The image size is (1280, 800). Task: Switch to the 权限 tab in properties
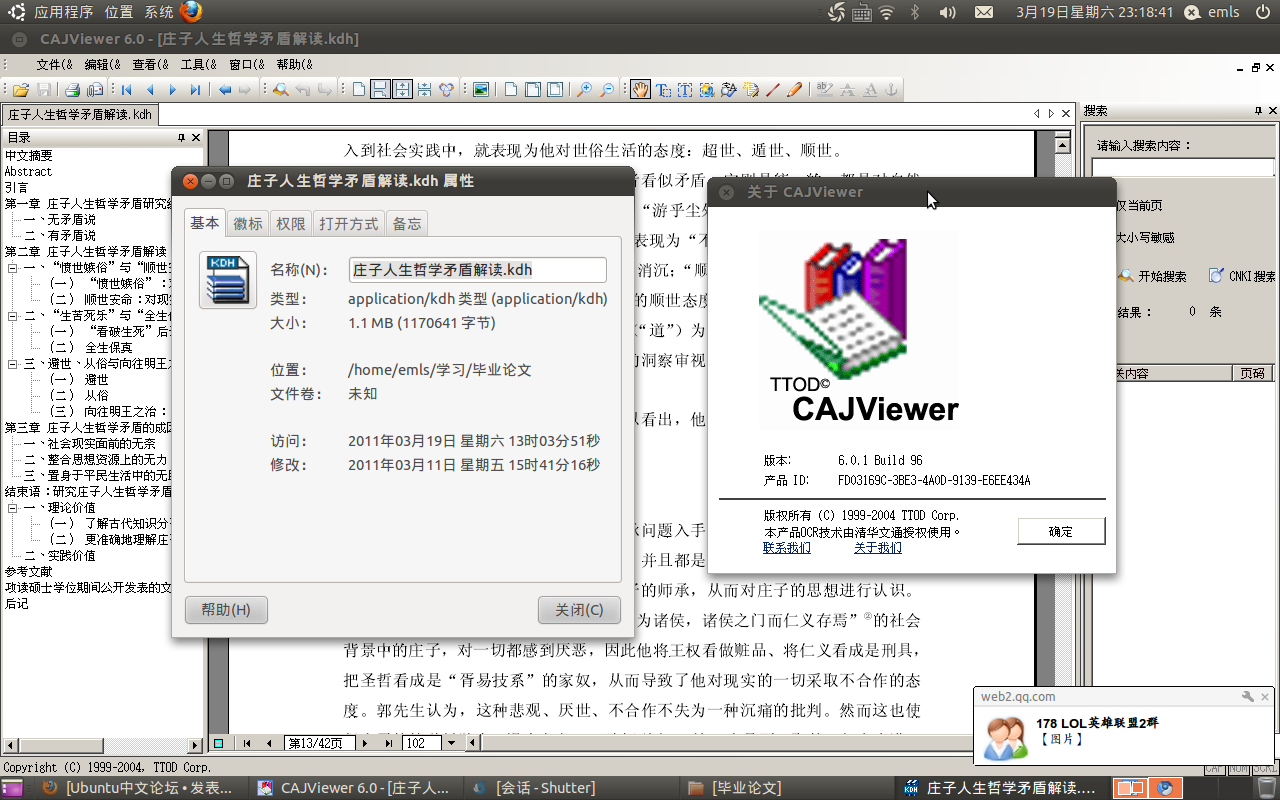pyautogui.click(x=291, y=224)
